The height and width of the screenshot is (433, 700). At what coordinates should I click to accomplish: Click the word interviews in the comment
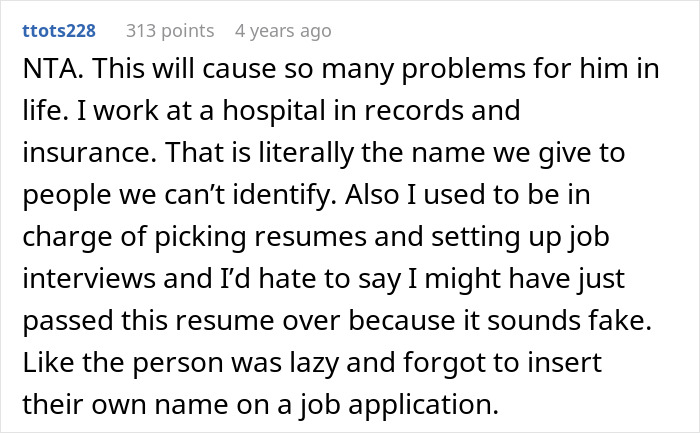tap(88, 279)
